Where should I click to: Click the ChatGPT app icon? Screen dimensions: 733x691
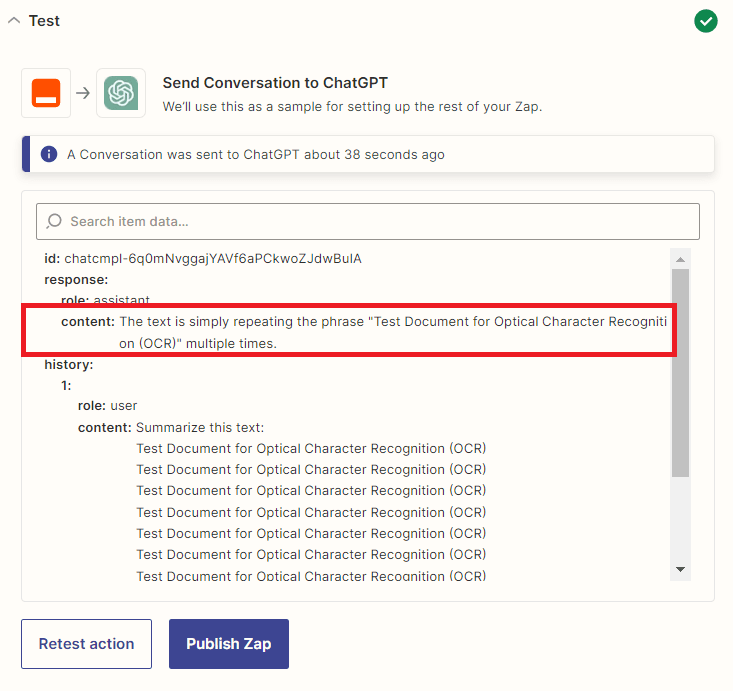(121, 93)
